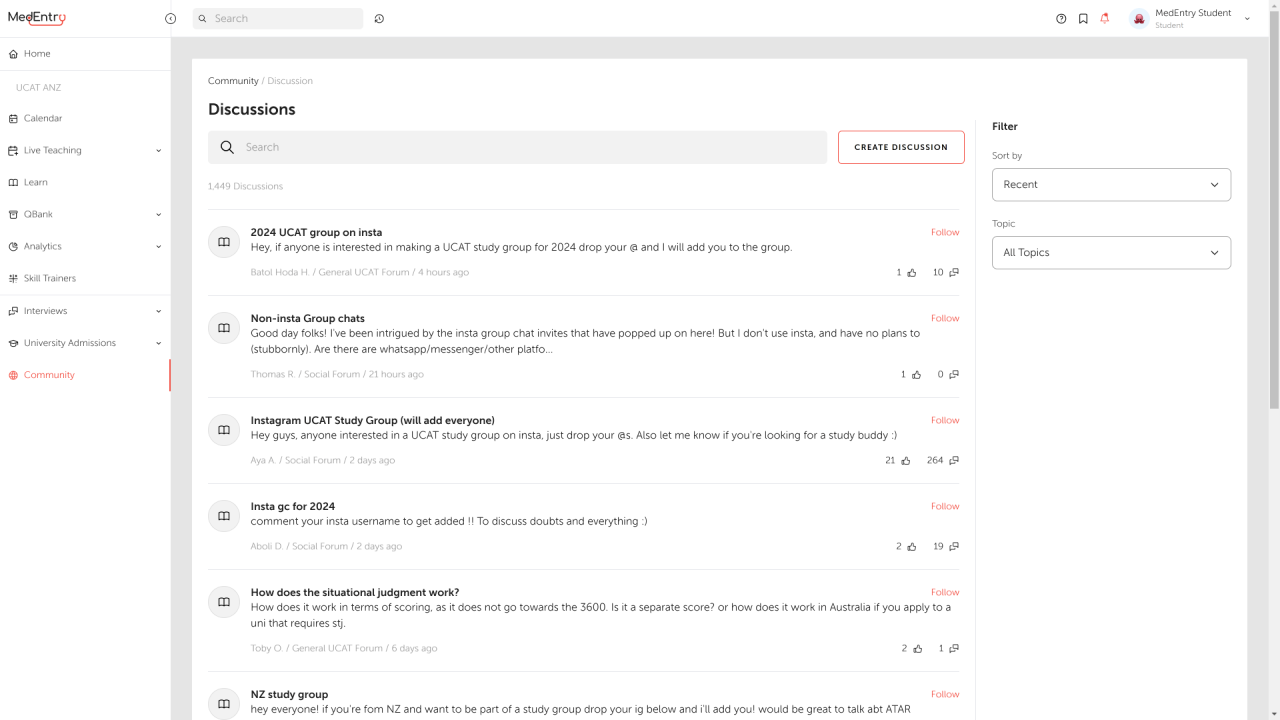Like the '2024 UCAT group on insta' post
The height and width of the screenshot is (720, 1280).
point(911,273)
